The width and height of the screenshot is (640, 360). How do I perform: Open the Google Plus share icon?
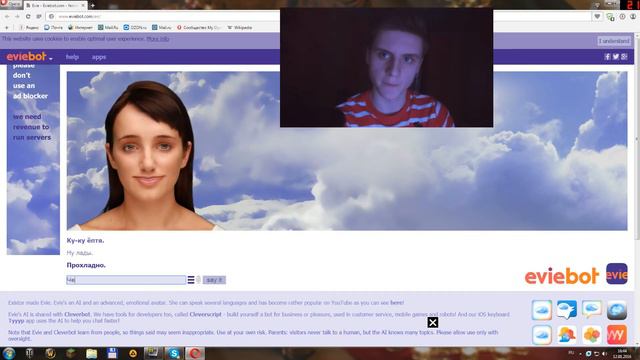[x=624, y=57]
